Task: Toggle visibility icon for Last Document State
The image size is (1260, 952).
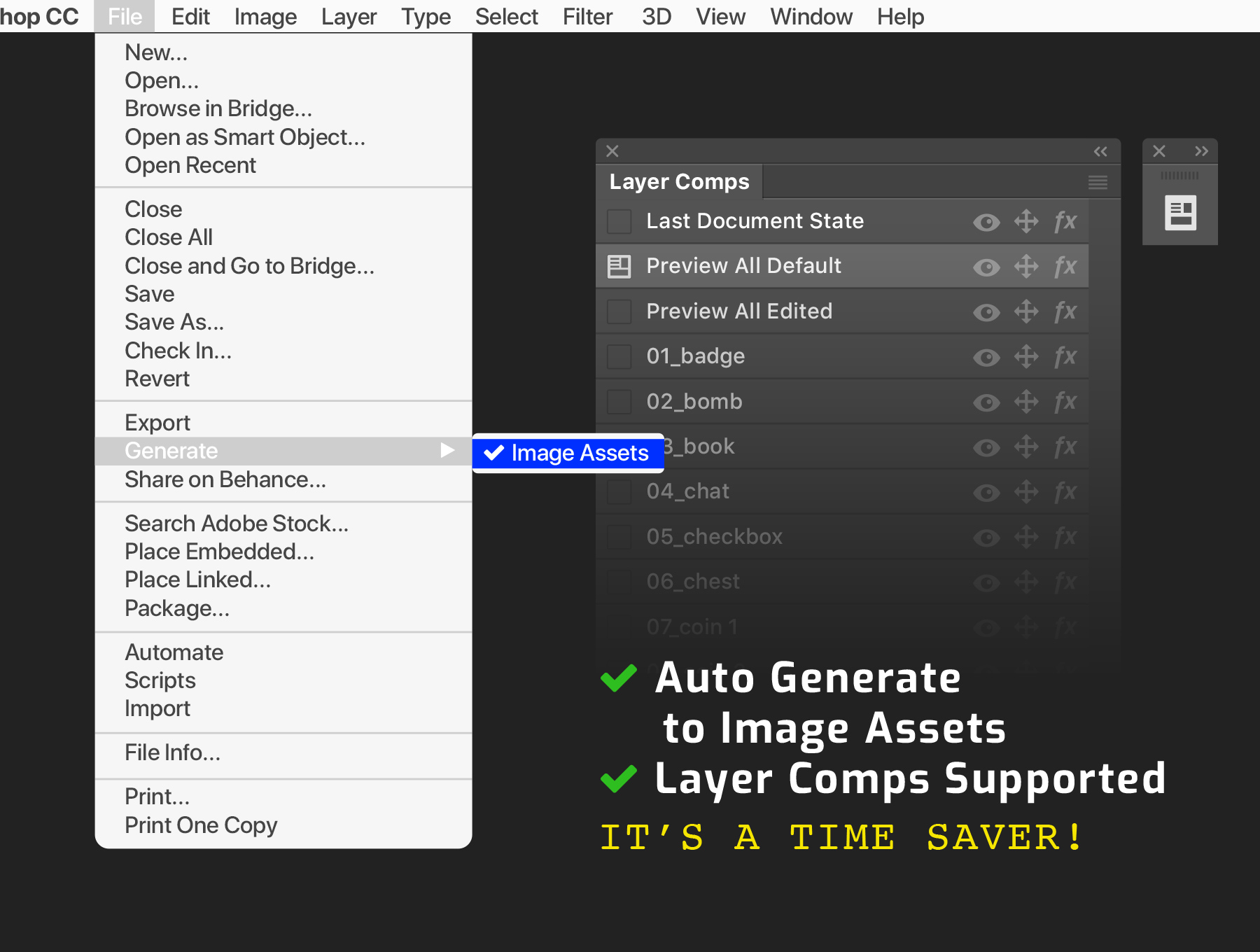Action: click(986, 222)
